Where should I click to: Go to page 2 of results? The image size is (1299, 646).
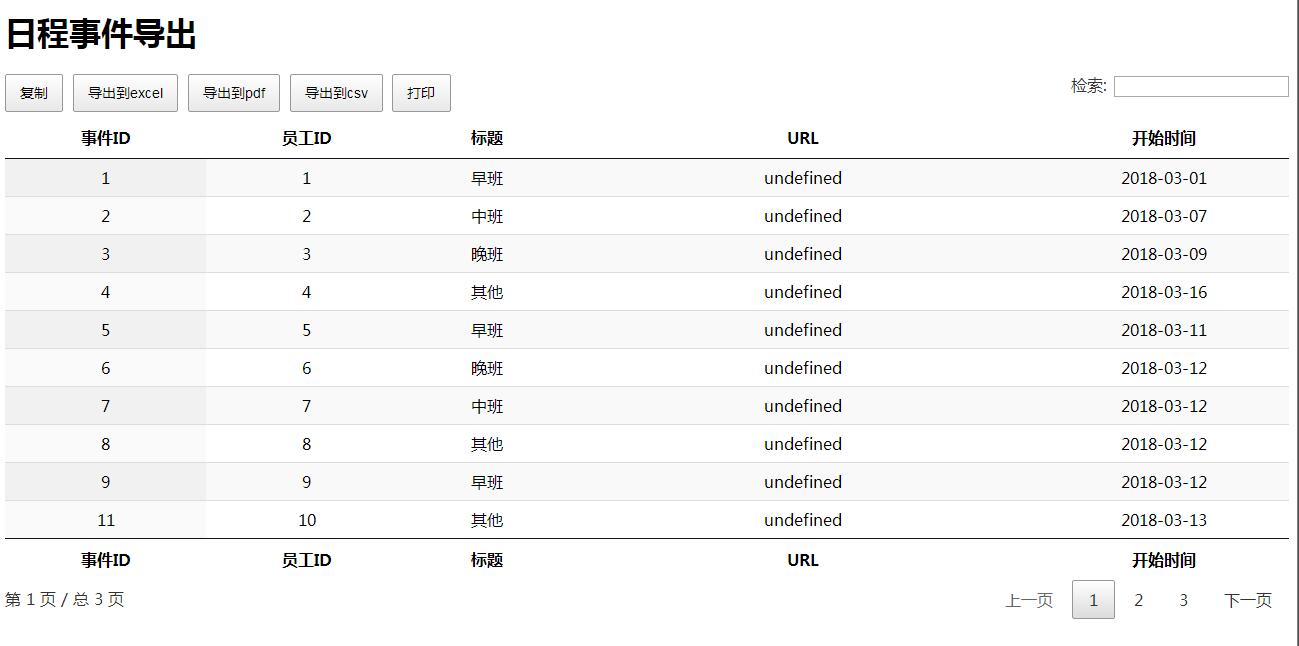(x=1138, y=600)
